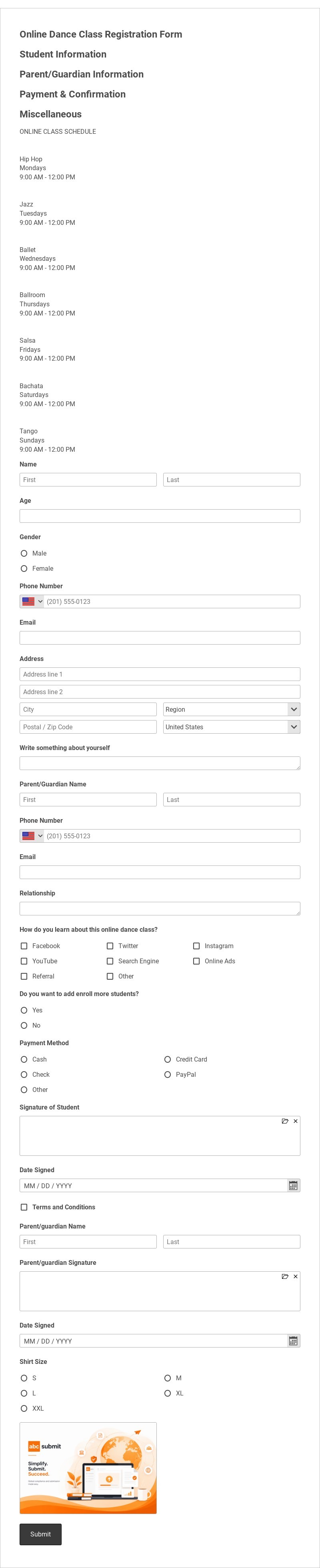The width and height of the screenshot is (320, 1568).
Task: Click the Email field above Address
Action: tap(160, 638)
